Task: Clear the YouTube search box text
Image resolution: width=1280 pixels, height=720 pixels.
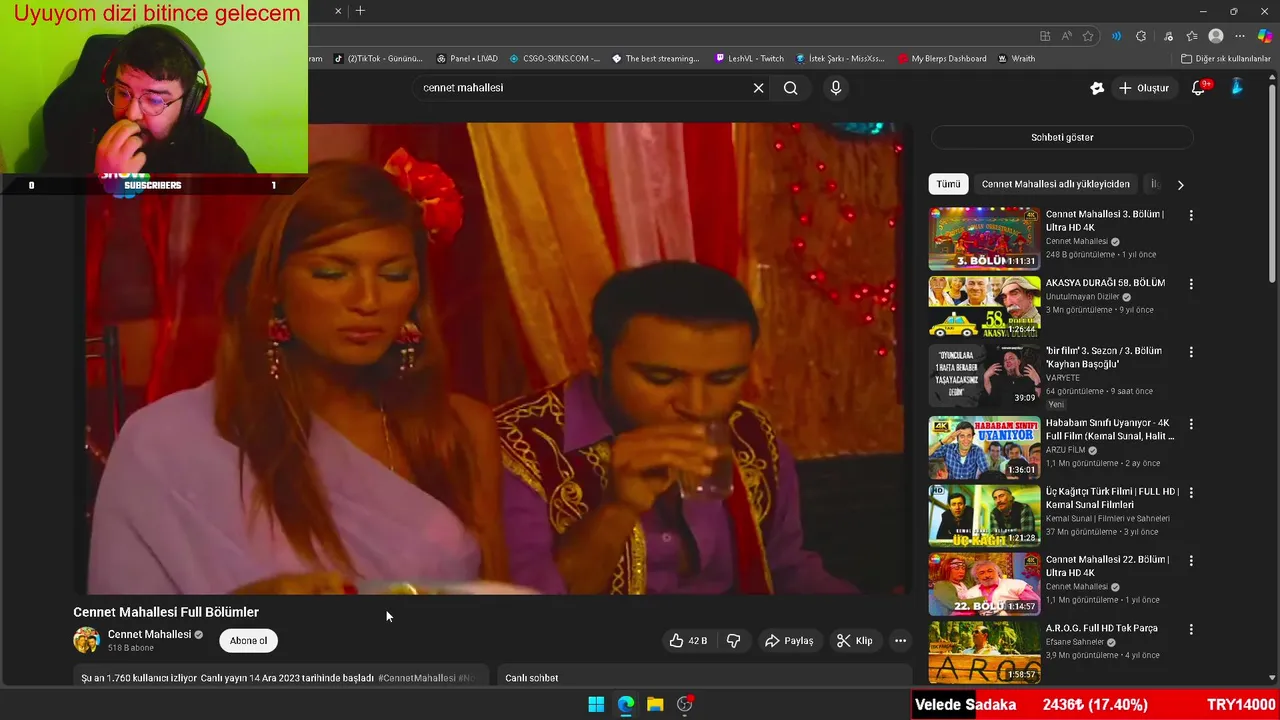Action: [758, 88]
